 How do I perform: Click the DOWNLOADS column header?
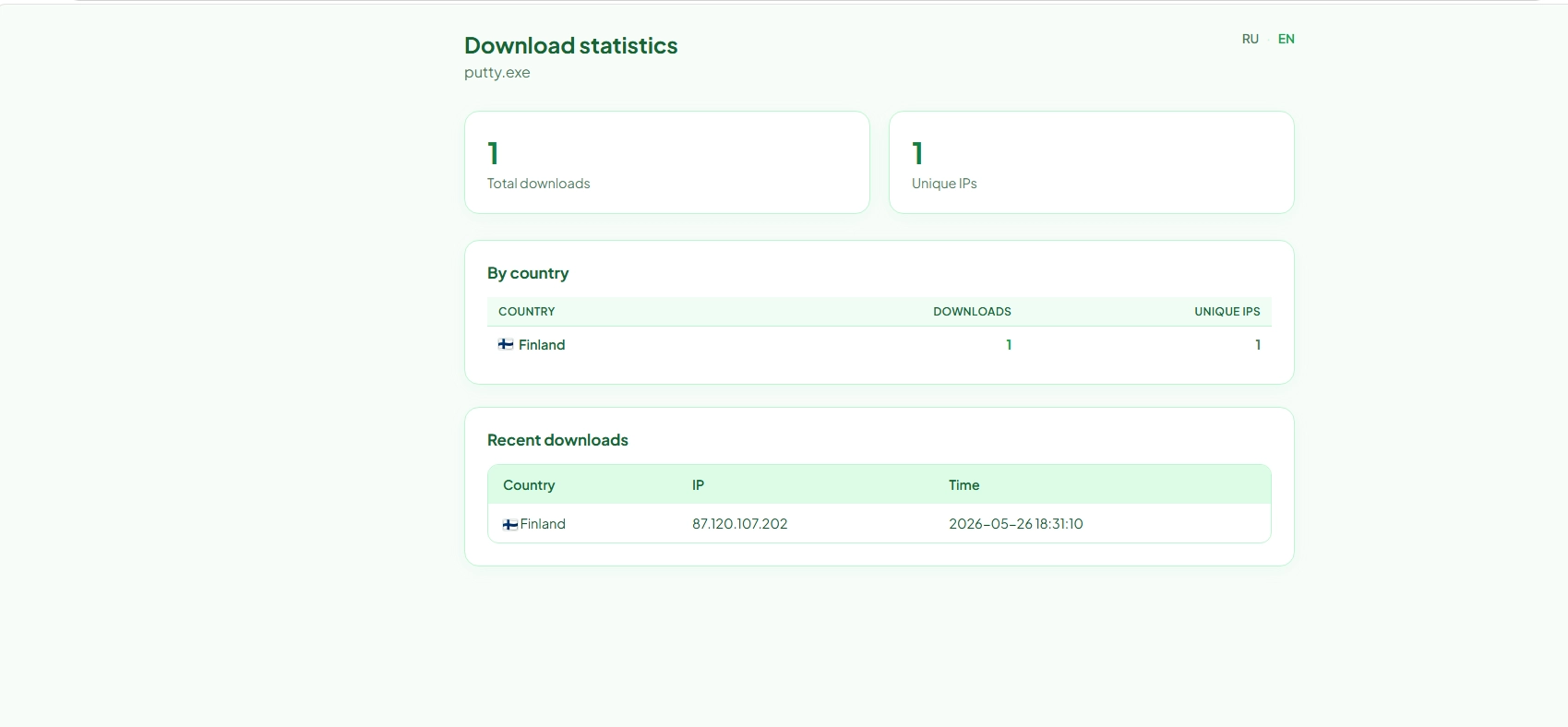[x=972, y=312]
